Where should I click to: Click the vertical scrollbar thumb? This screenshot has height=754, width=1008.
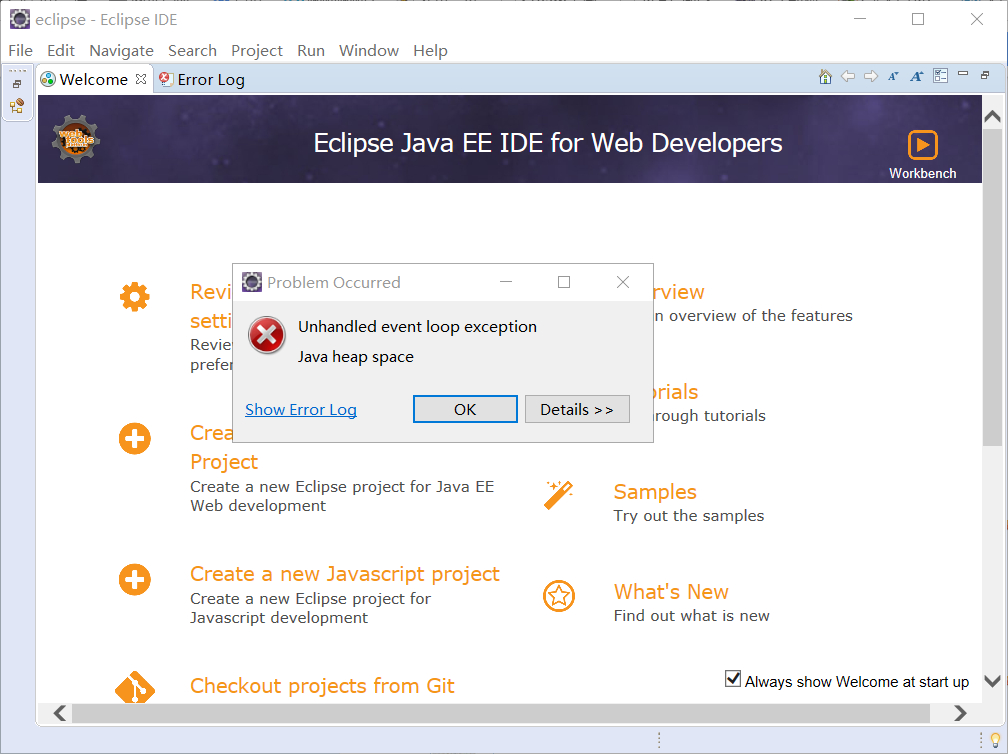(x=992, y=288)
